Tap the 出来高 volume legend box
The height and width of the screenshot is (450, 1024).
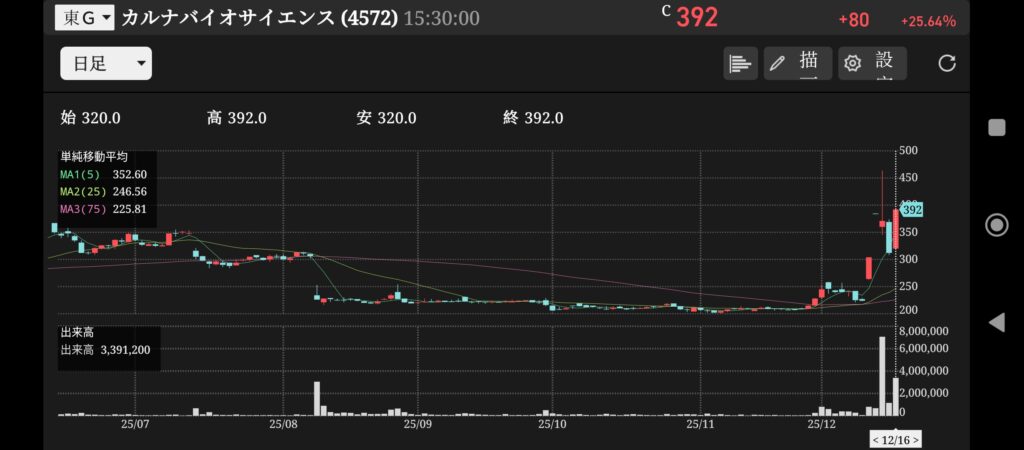[x=108, y=343]
